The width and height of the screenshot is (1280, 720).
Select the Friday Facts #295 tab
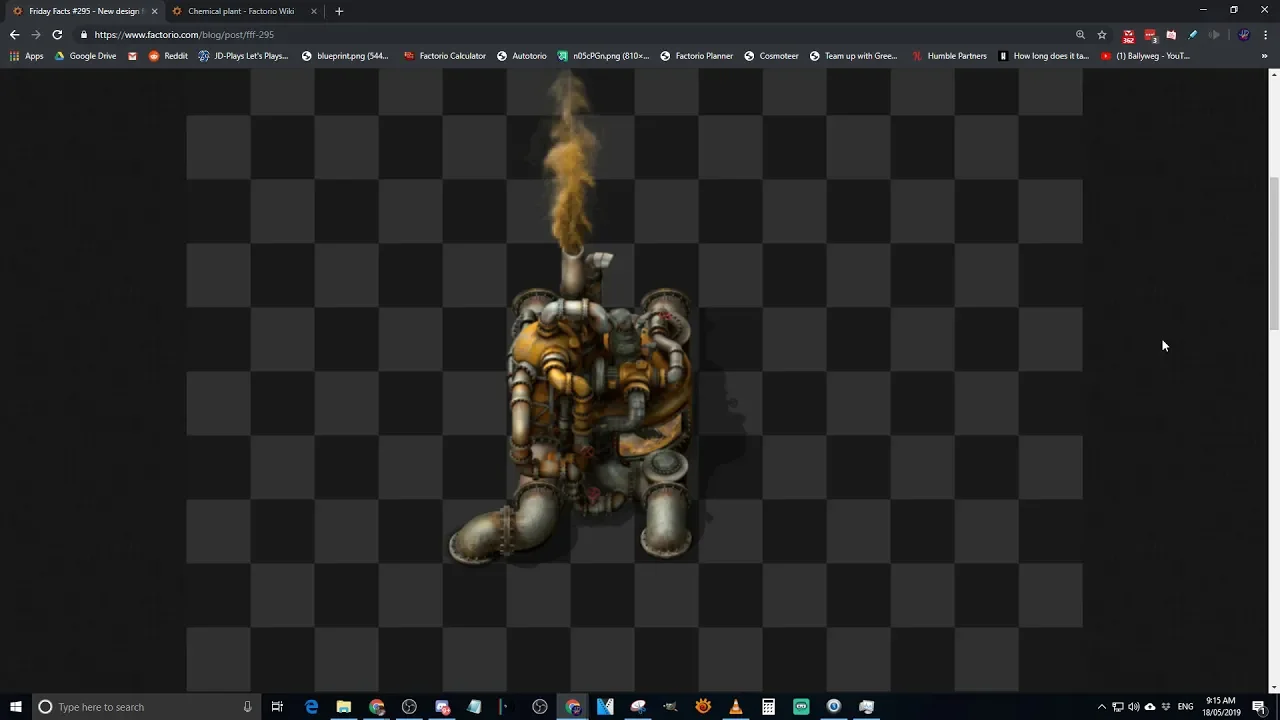point(83,11)
